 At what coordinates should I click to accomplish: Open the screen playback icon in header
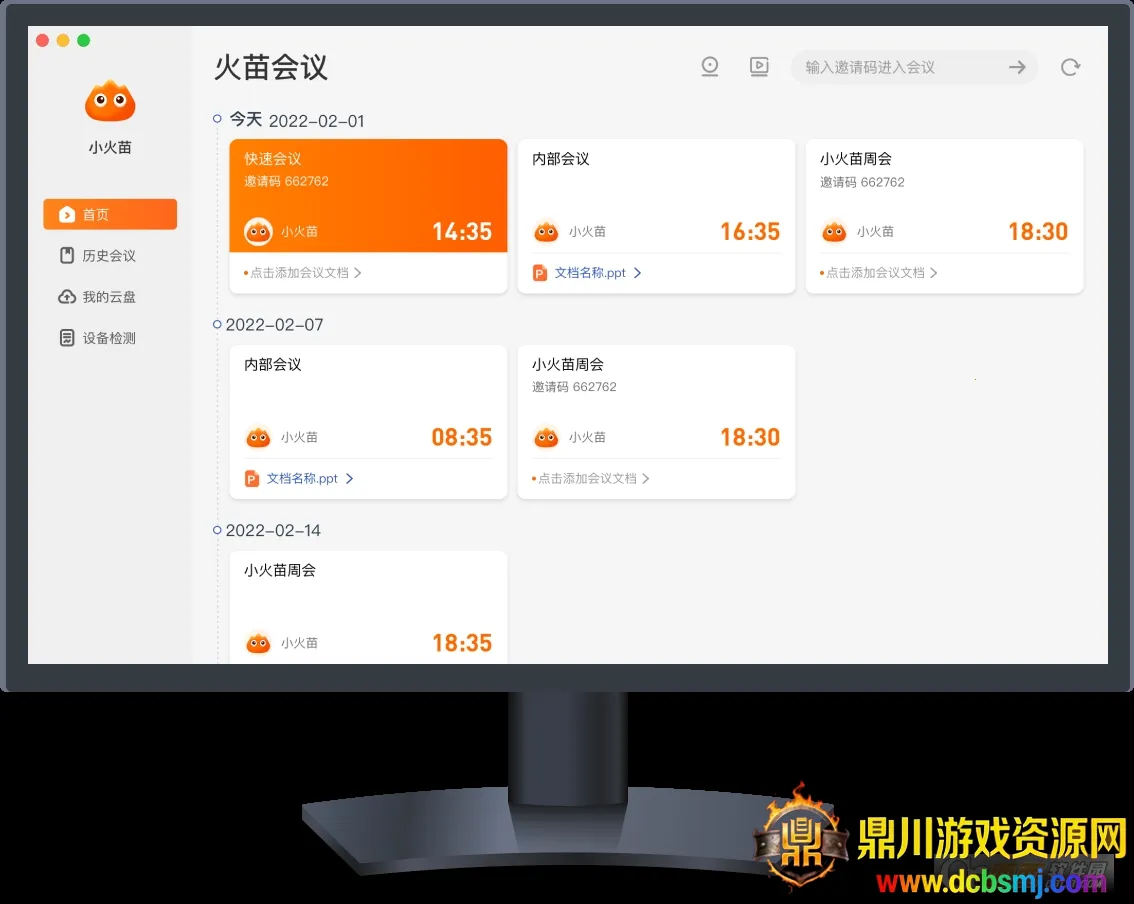(x=759, y=67)
